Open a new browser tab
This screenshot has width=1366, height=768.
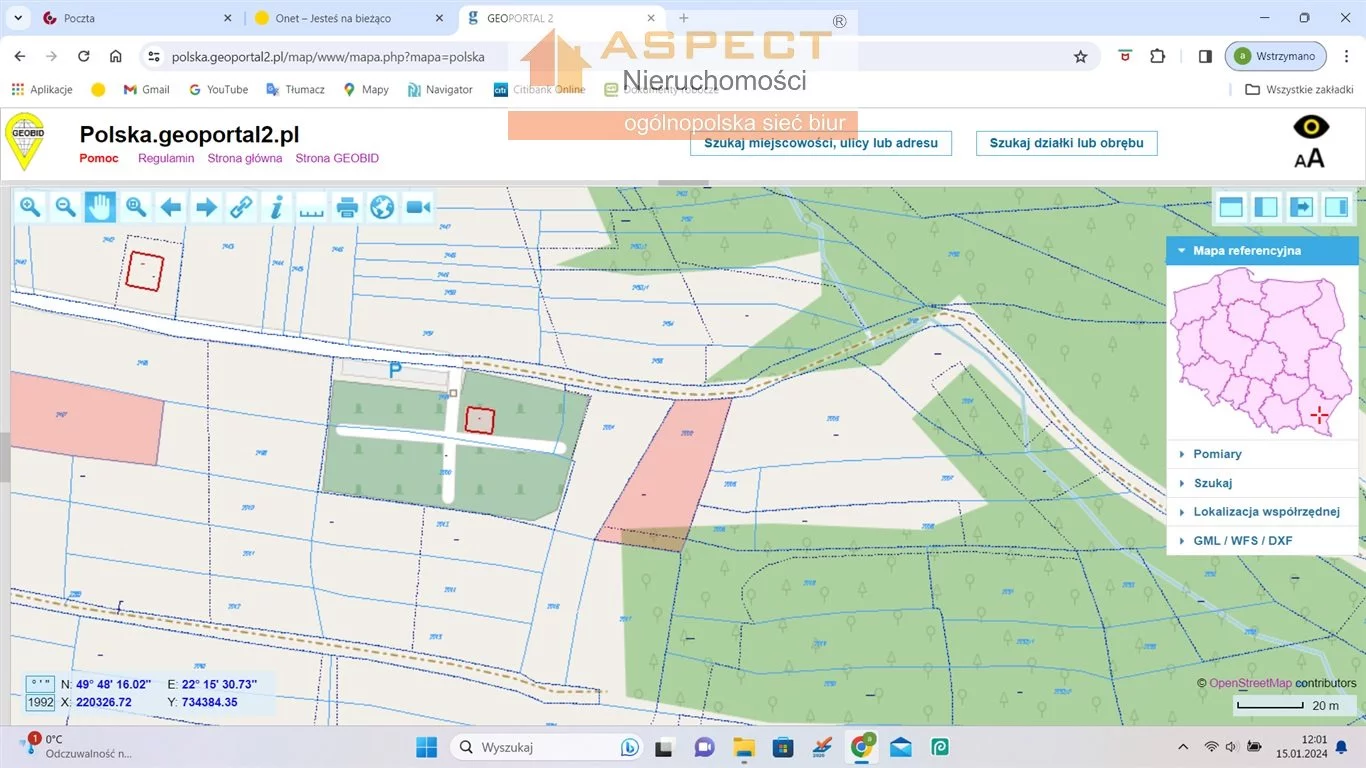pos(684,18)
